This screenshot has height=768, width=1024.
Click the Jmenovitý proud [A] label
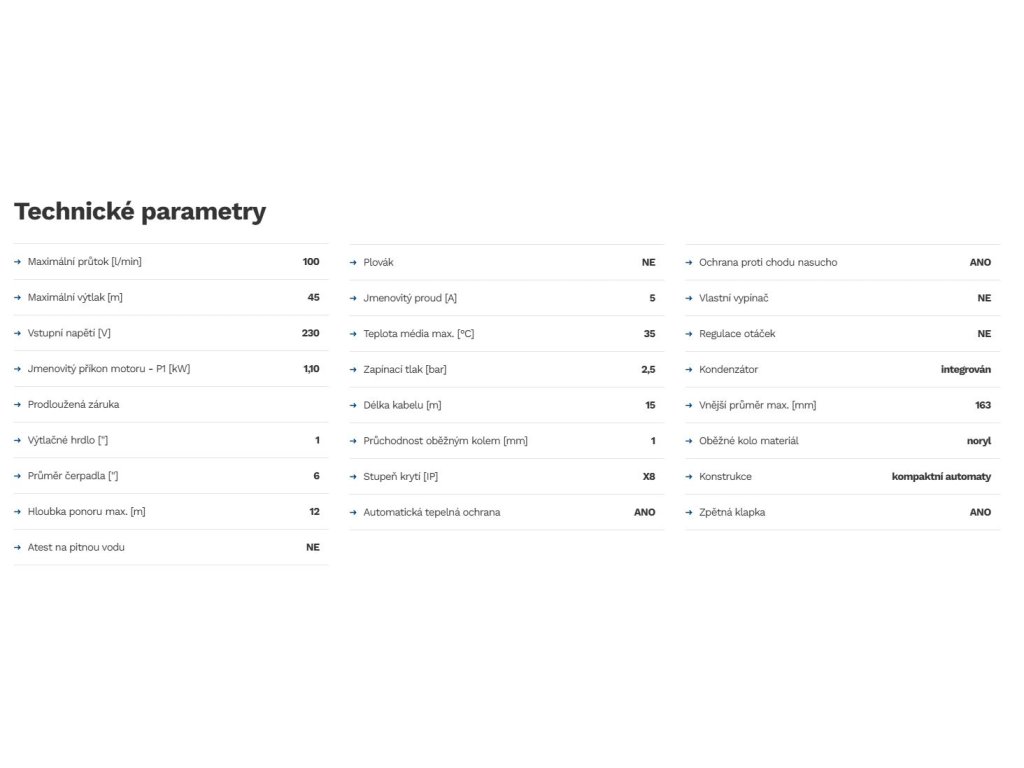point(410,298)
